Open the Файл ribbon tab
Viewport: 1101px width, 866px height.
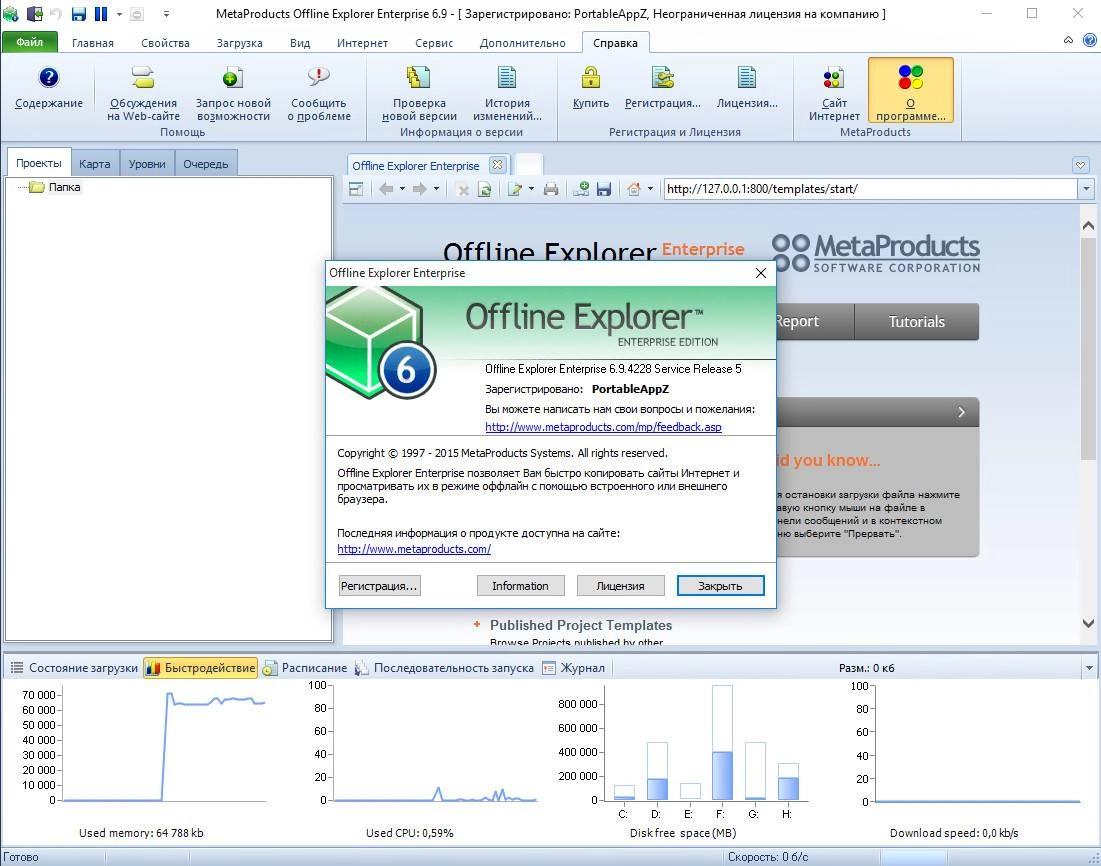click(29, 42)
